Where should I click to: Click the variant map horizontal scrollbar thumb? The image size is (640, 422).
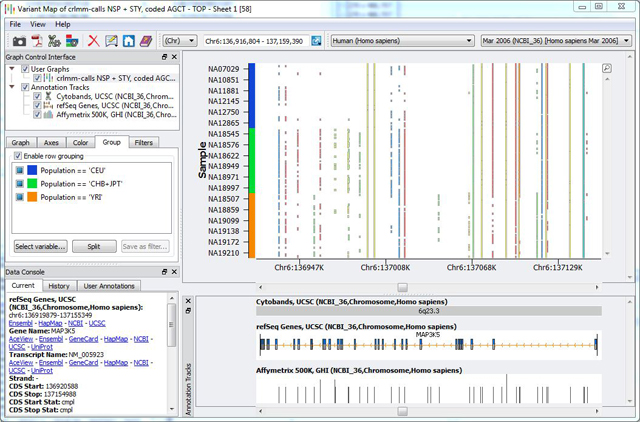402,287
